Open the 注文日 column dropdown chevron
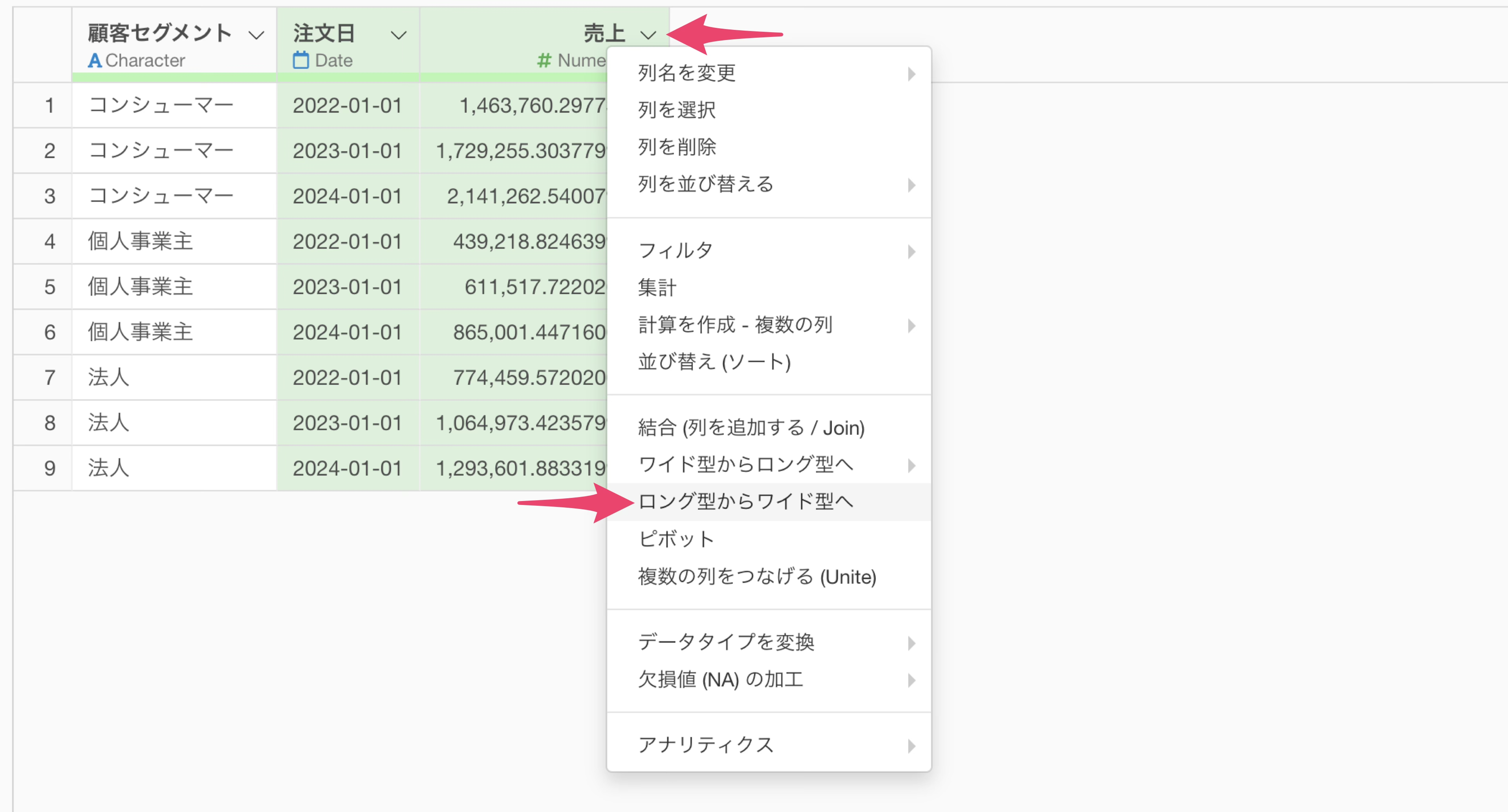The image size is (1508, 812). coord(399,35)
